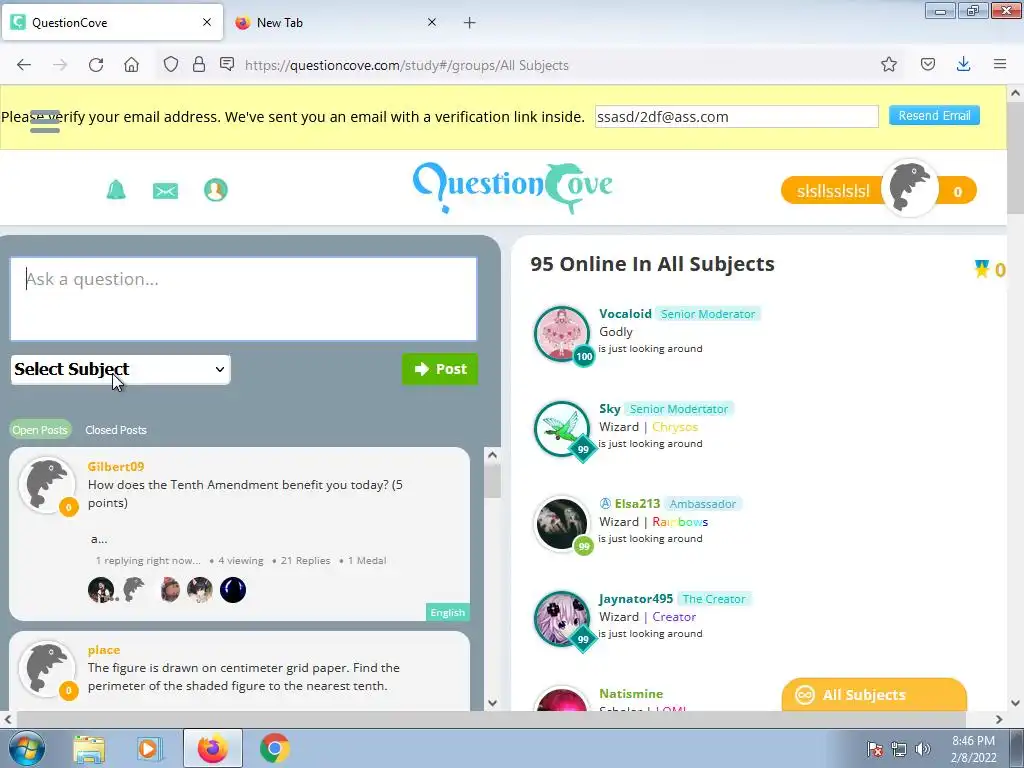
Task: Click the Resend Email button
Action: point(934,116)
